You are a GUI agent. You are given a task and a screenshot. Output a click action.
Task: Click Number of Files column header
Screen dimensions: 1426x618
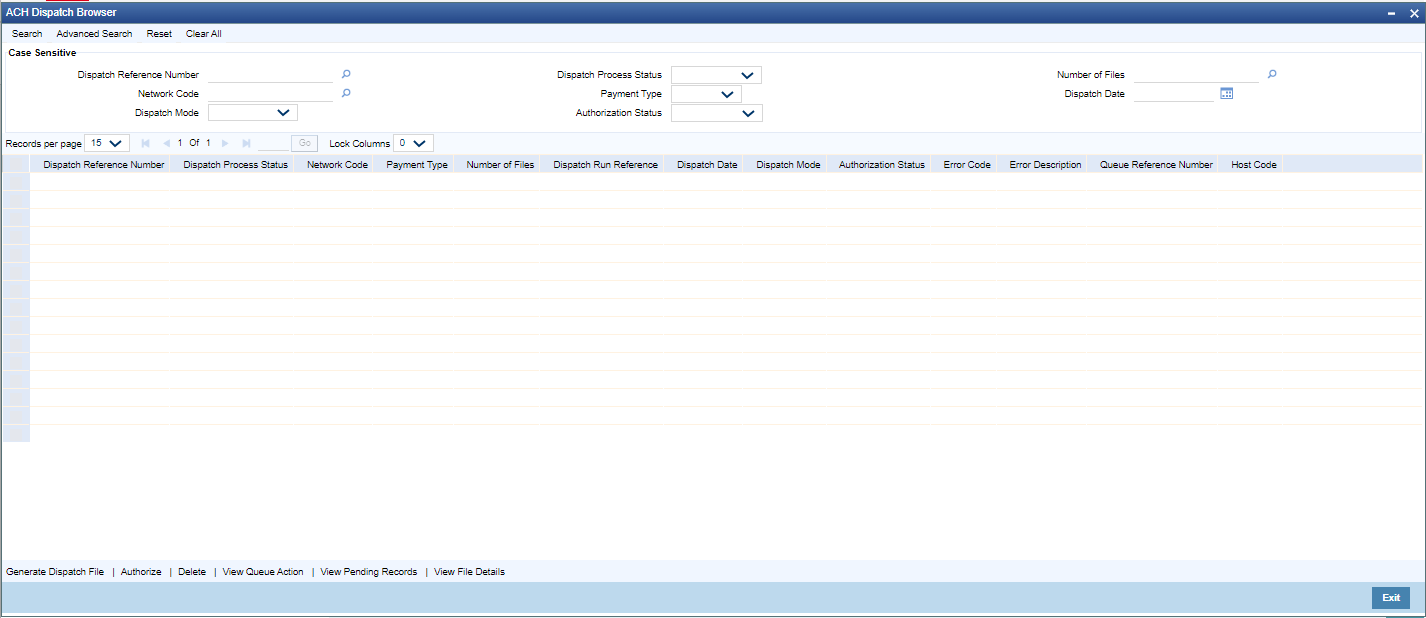click(500, 164)
